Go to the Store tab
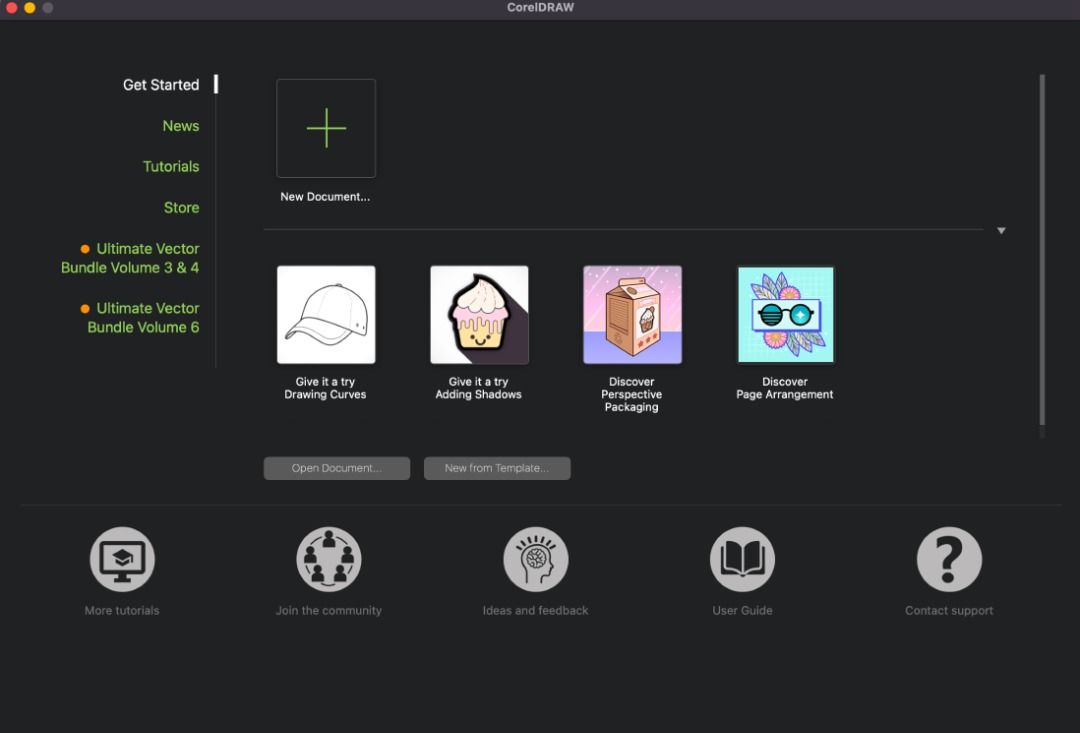Viewport: 1080px width, 733px height. (181, 208)
